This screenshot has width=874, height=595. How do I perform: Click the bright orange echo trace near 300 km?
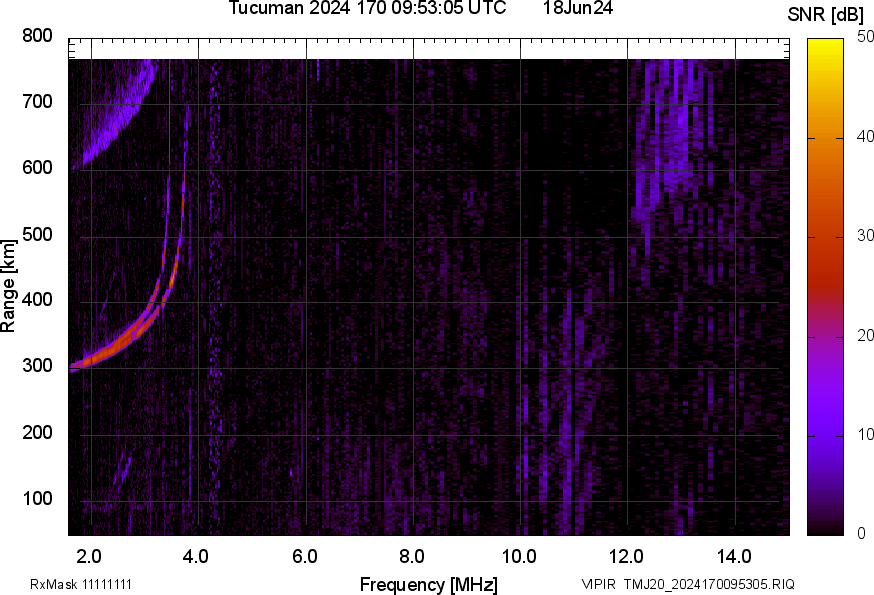click(x=110, y=351)
